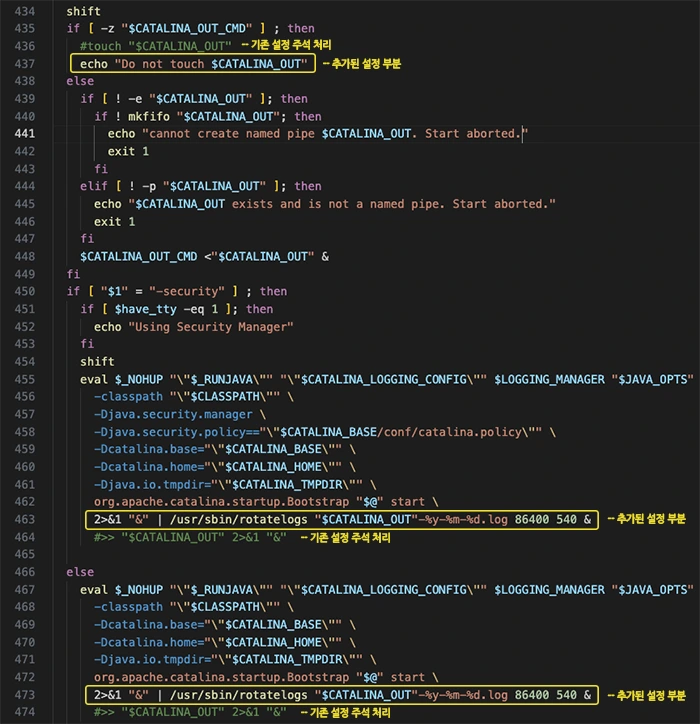Click empty line 465 in the editor
700x724 pixels.
(x=376, y=555)
